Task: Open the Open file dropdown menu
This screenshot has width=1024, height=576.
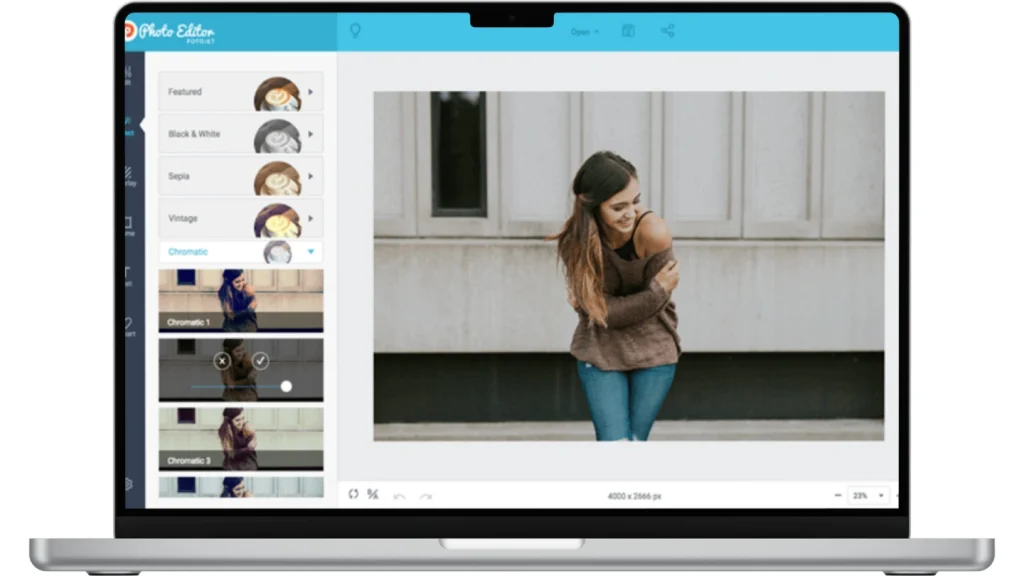Action: coord(584,32)
